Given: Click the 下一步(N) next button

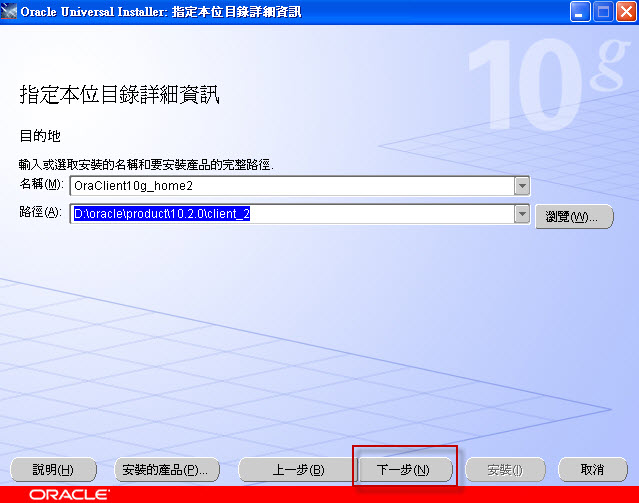Looking at the screenshot, I should tap(405, 470).
